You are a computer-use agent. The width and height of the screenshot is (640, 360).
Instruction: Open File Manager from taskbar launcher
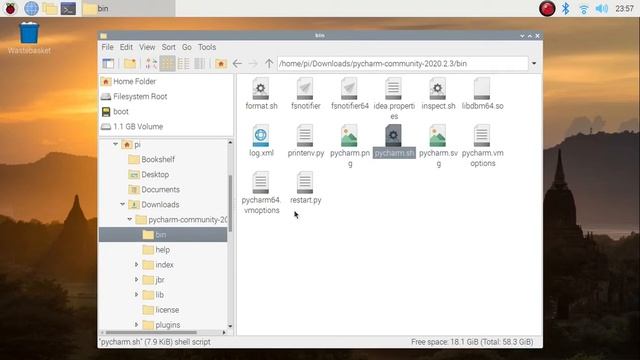tap(50, 8)
